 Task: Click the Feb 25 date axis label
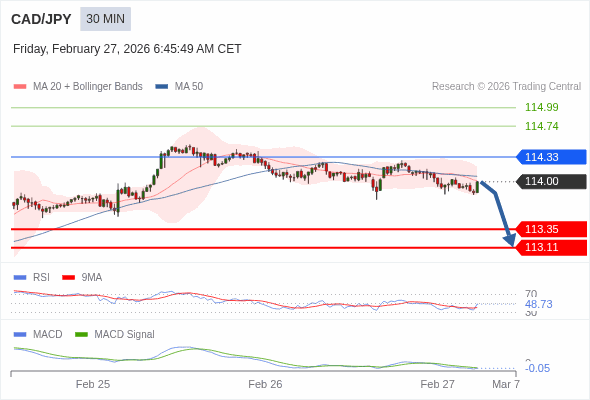tap(93, 384)
